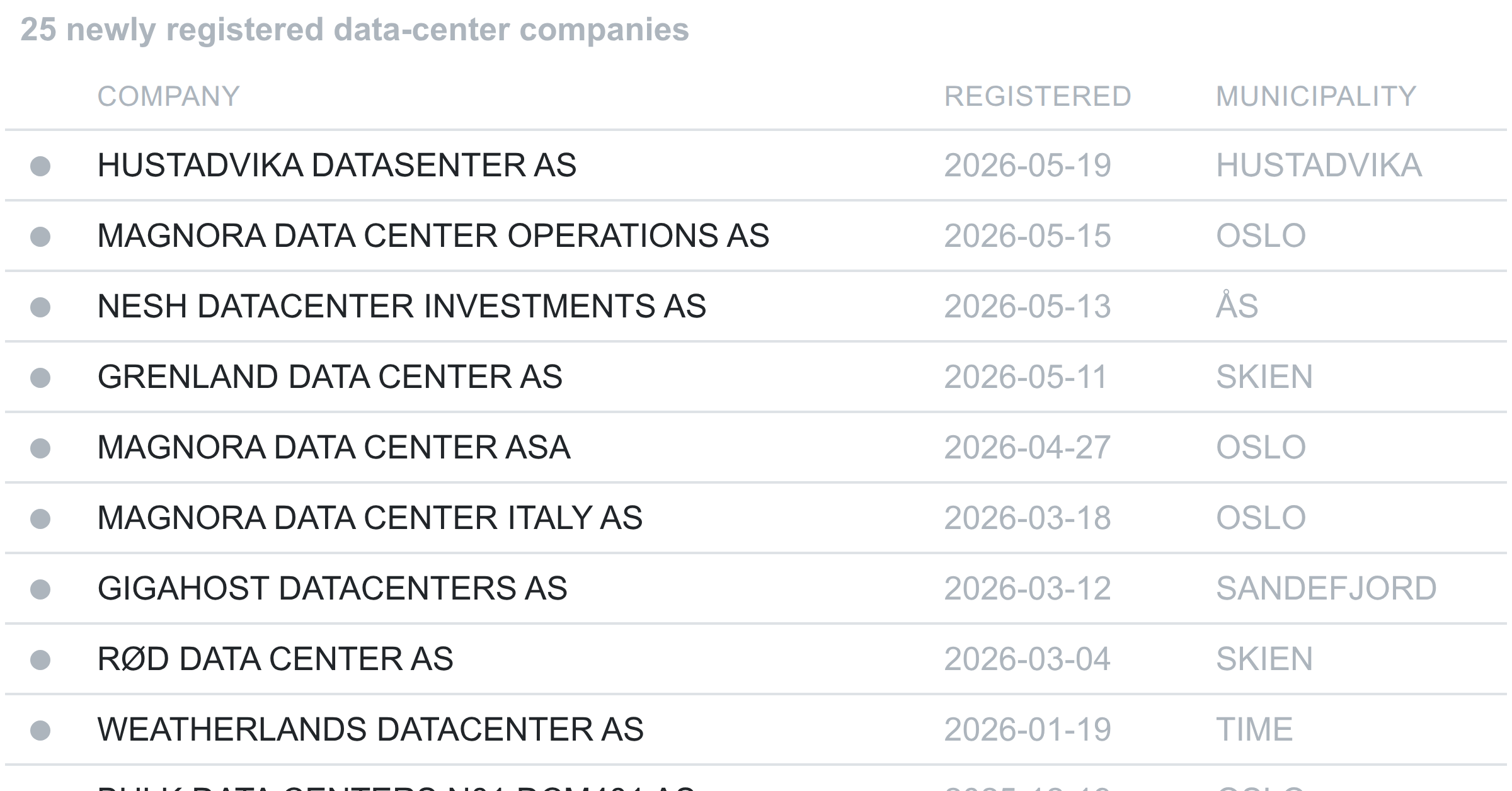Open the NESH DATACENTER INVESTMENTS AS row

(756, 307)
